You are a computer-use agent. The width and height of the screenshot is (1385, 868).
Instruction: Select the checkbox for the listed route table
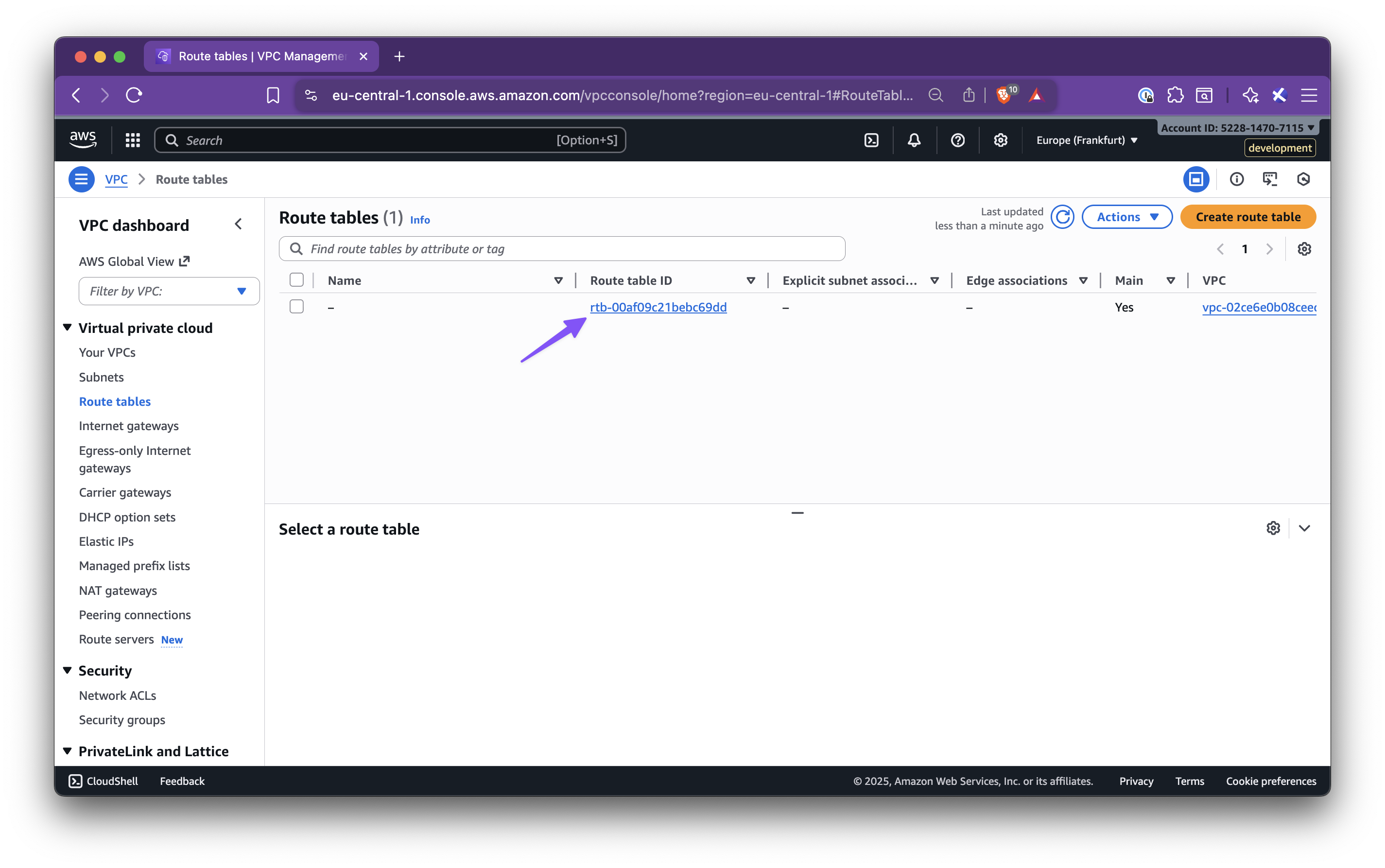coord(296,306)
